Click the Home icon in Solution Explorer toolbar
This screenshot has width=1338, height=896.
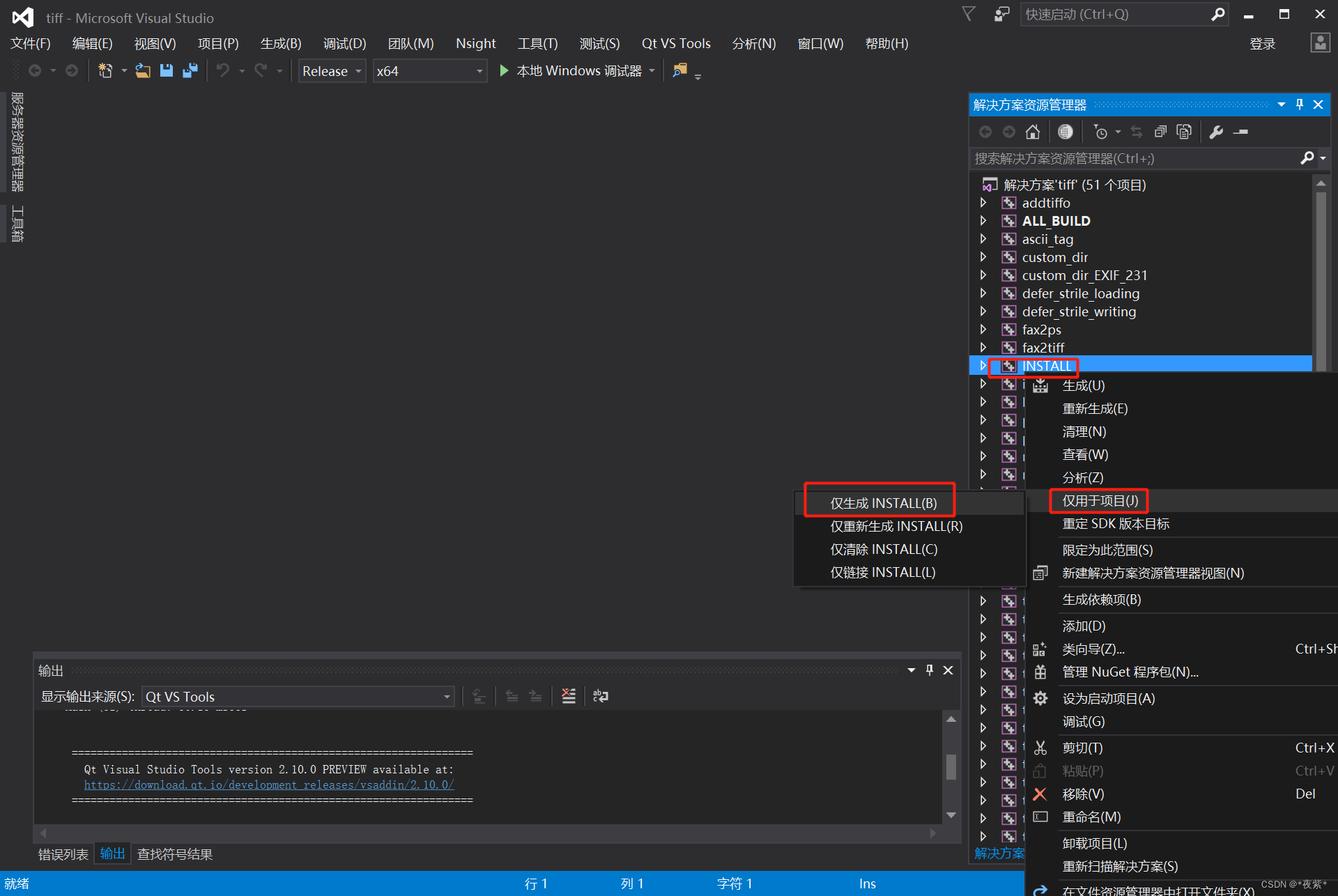[x=1032, y=131]
